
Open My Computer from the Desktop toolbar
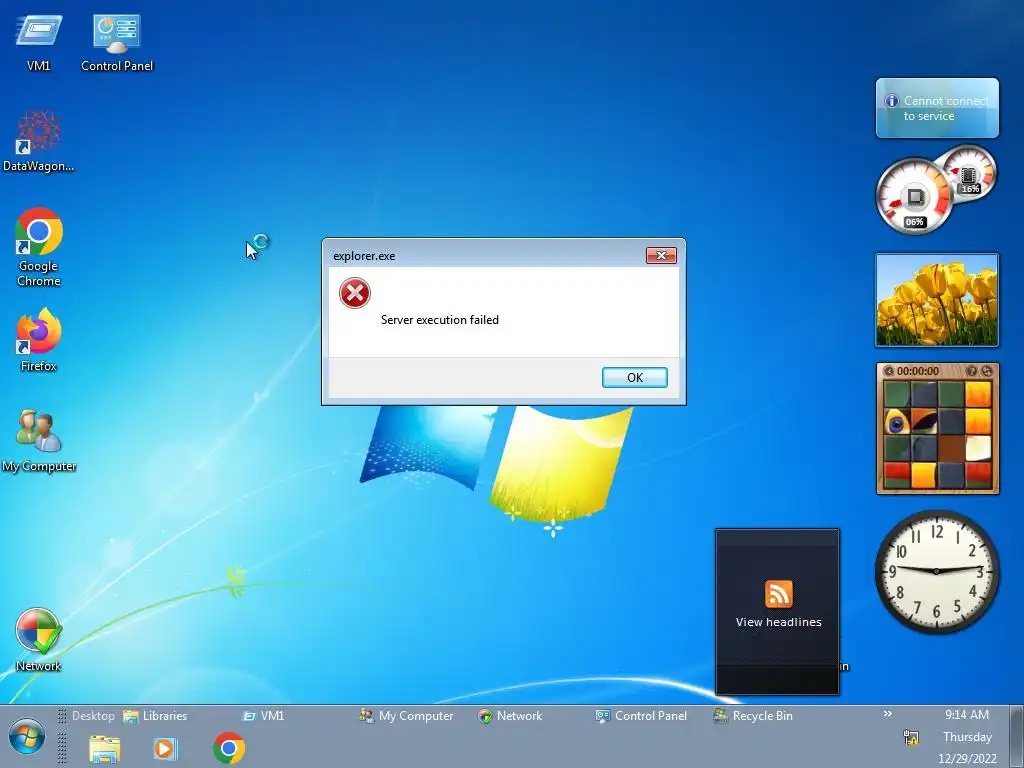406,716
